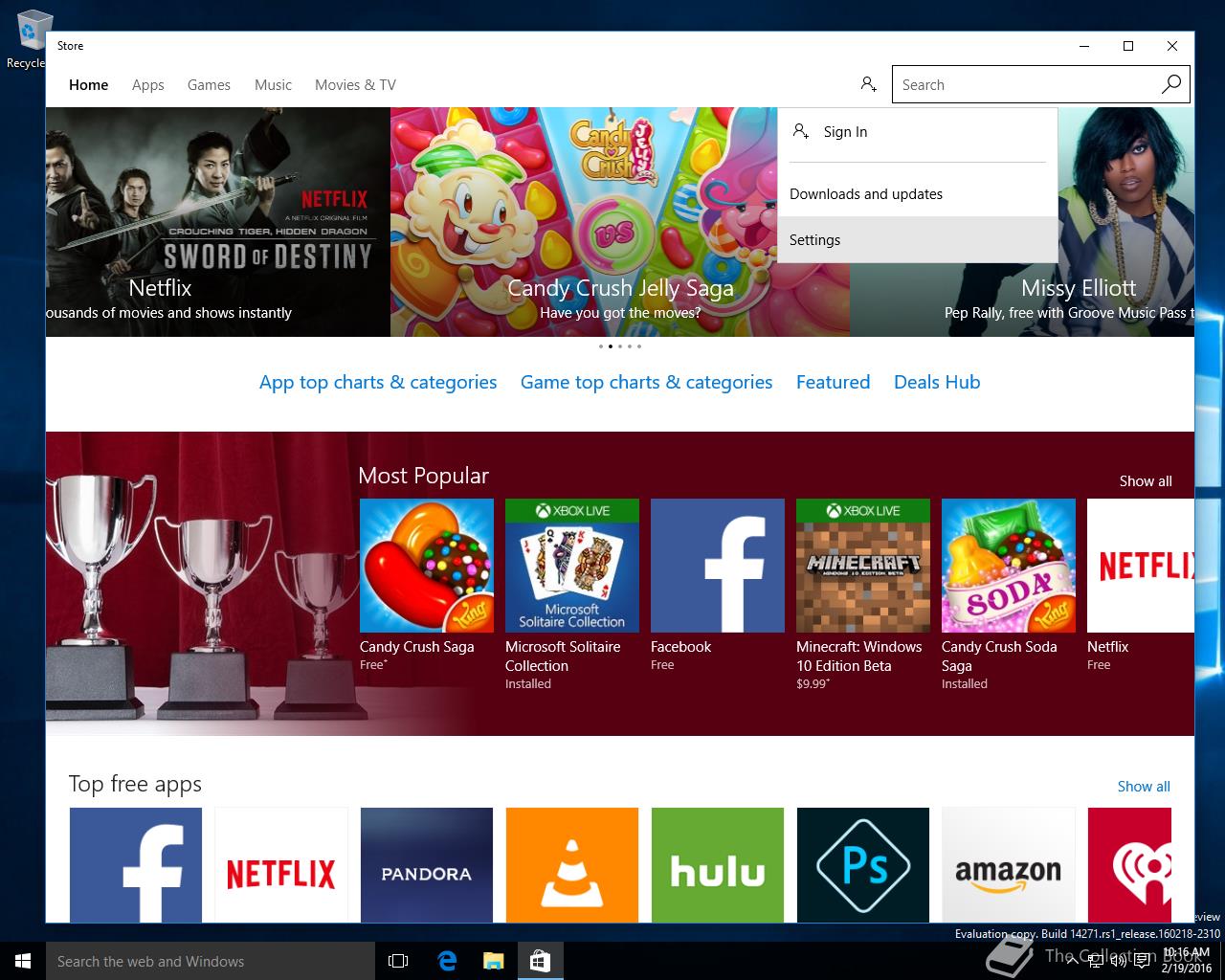Open Game top charts & categories link

646,382
